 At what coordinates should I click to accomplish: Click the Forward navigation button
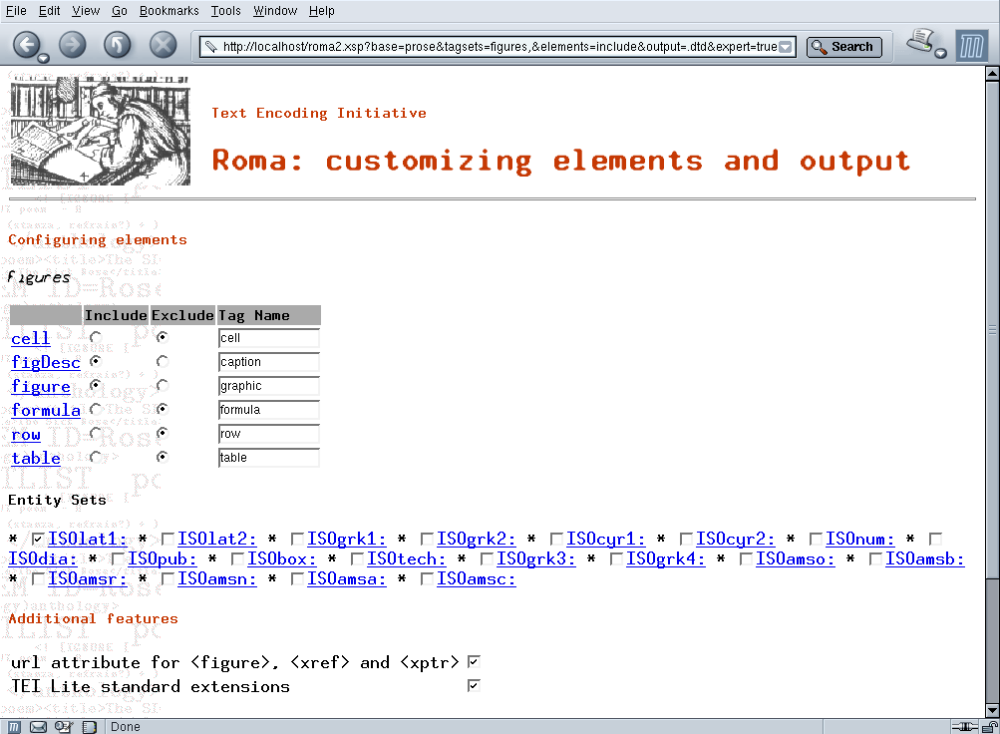point(73,45)
